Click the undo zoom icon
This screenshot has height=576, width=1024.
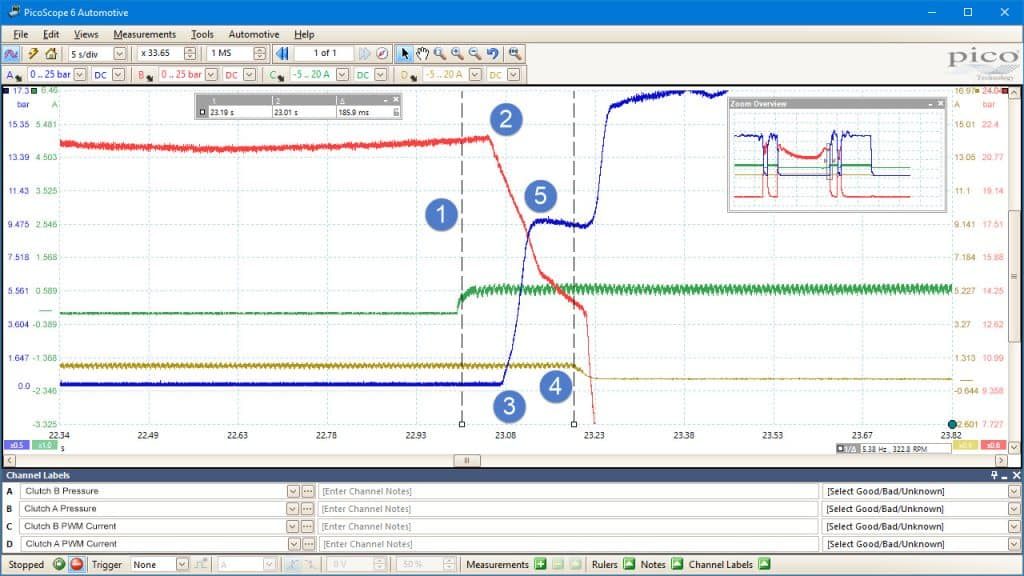(493, 54)
